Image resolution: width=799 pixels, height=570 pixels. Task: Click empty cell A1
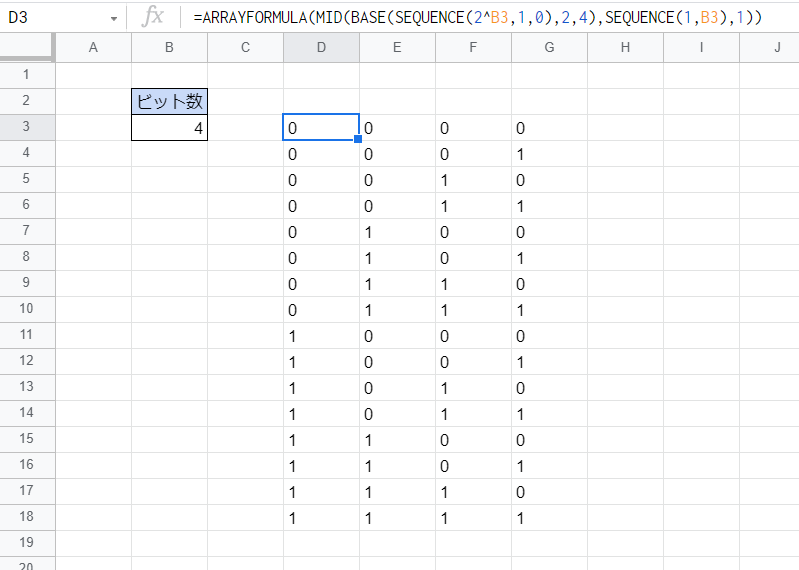tap(93, 75)
